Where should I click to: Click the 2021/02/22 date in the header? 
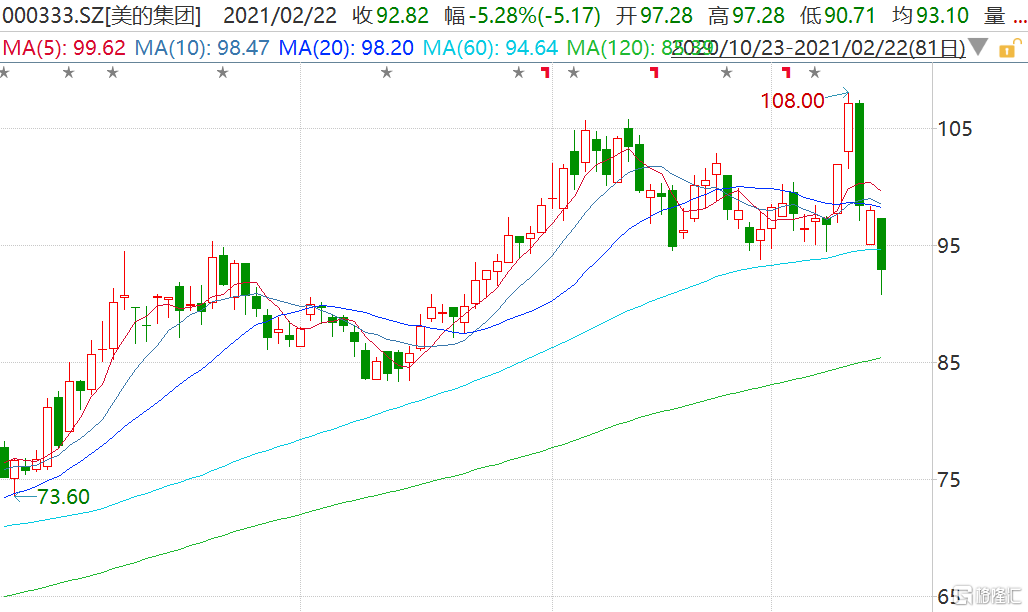pyautogui.click(x=280, y=15)
